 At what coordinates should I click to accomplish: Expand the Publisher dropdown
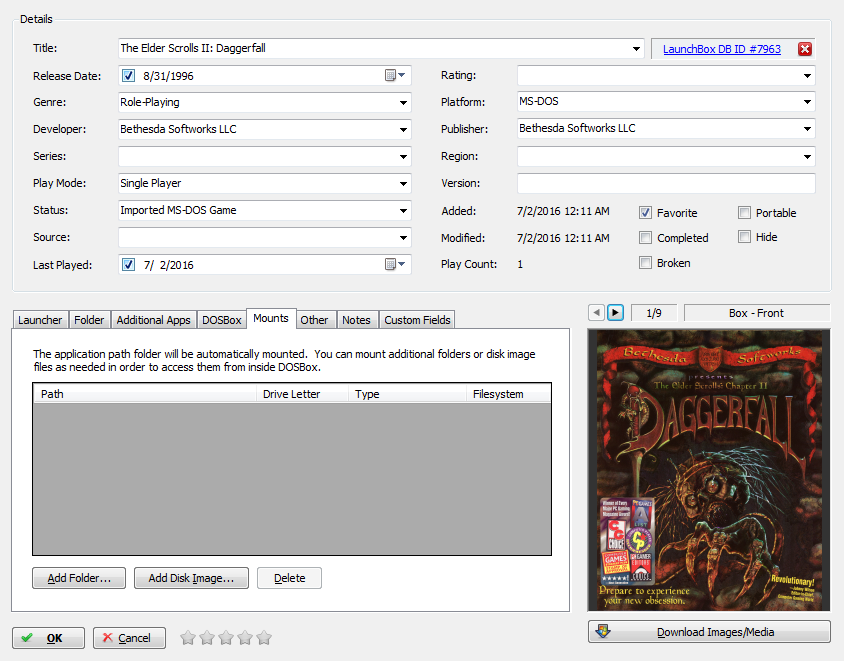pyautogui.click(x=807, y=129)
